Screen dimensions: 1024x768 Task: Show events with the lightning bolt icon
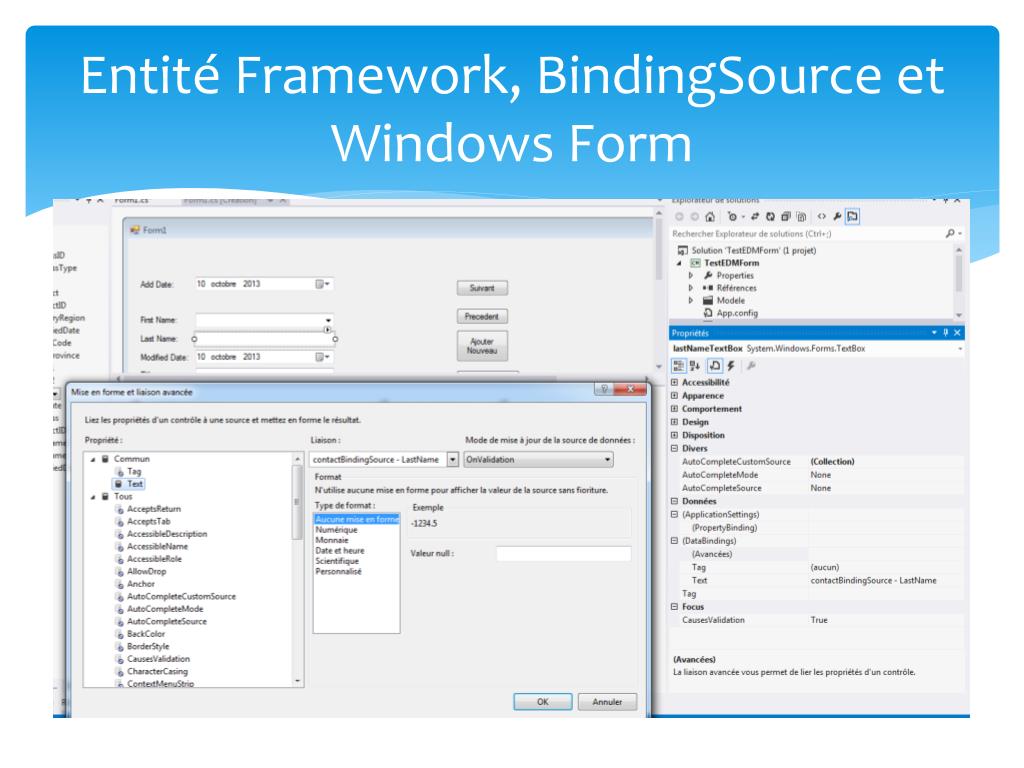[731, 366]
